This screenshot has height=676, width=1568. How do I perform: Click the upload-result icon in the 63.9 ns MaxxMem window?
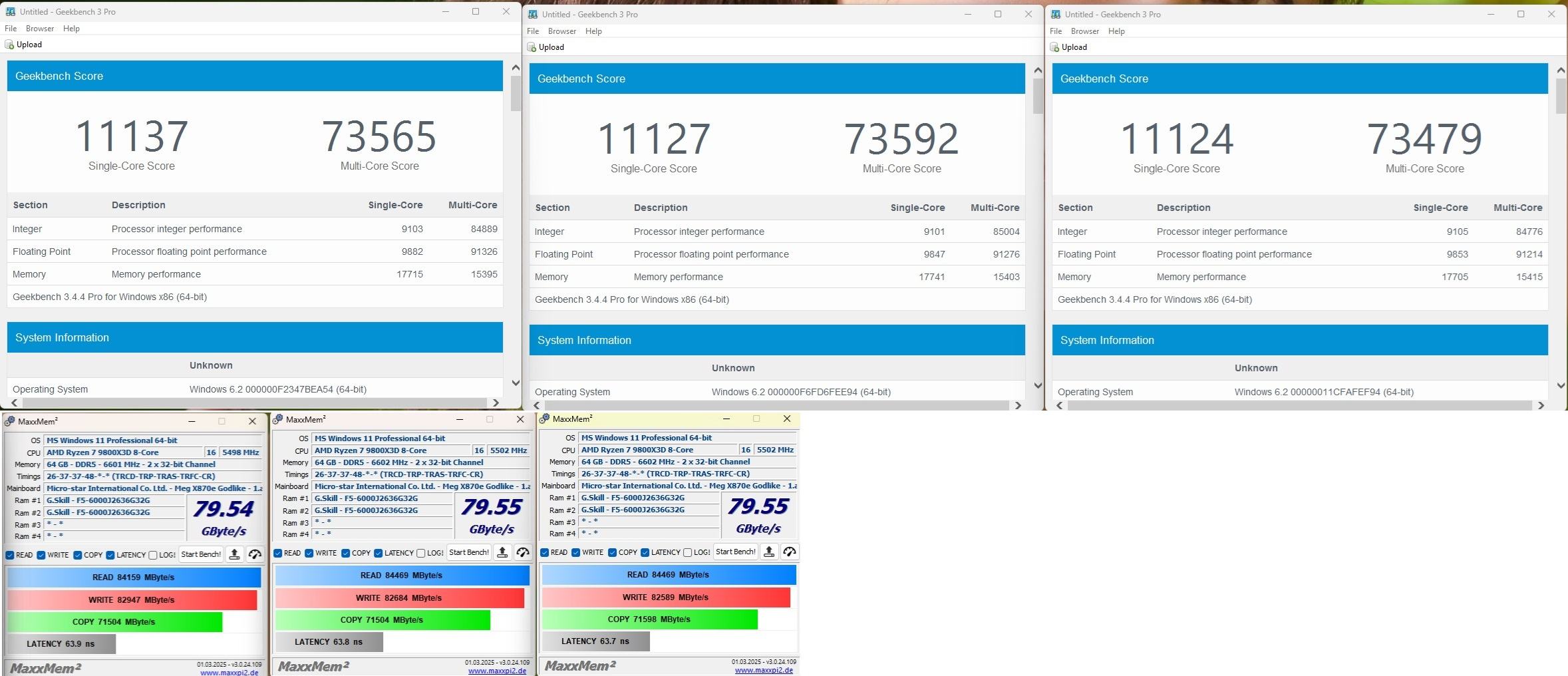click(x=234, y=554)
